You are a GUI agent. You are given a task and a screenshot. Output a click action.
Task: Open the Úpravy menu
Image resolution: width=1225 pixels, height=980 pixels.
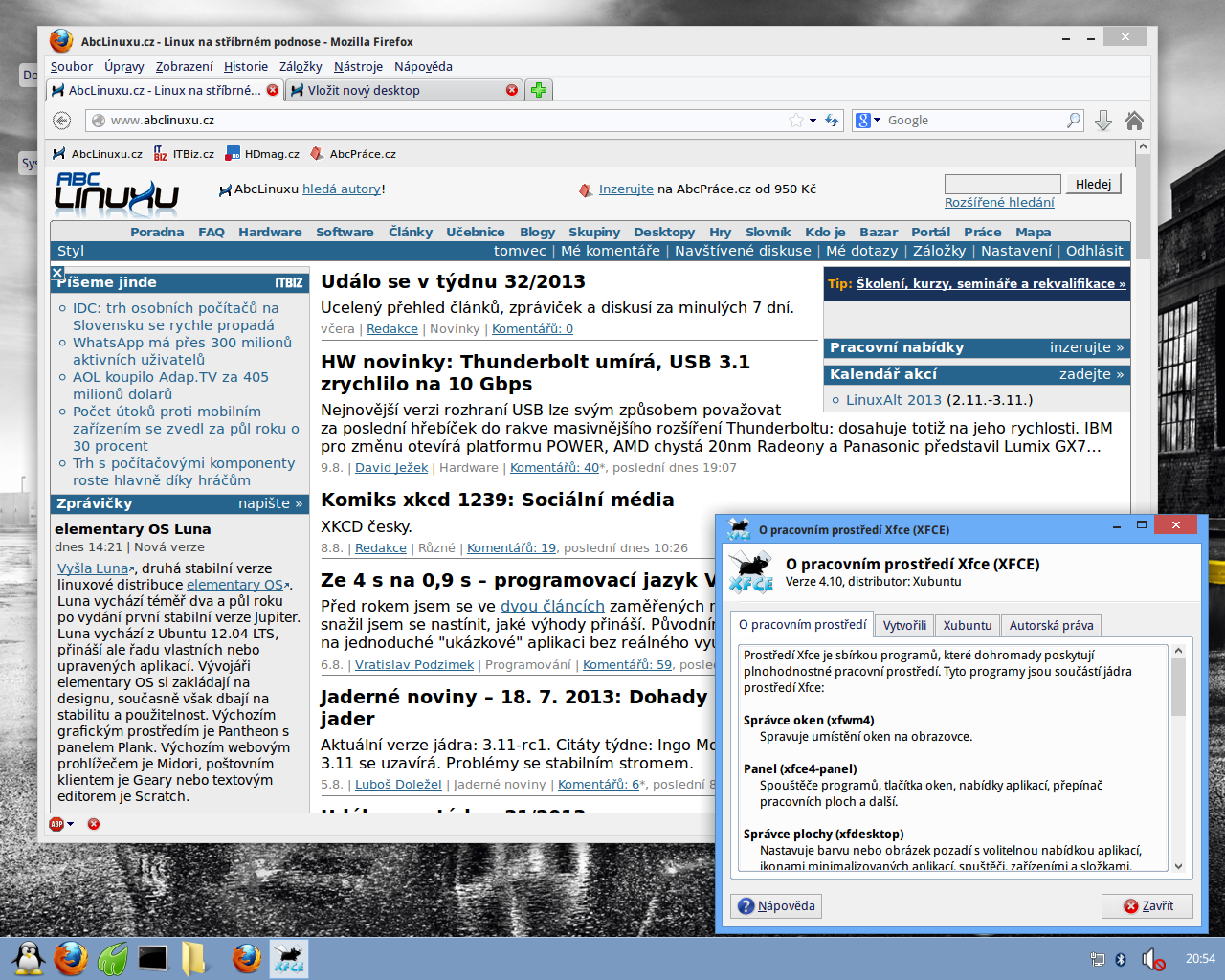tap(124, 67)
